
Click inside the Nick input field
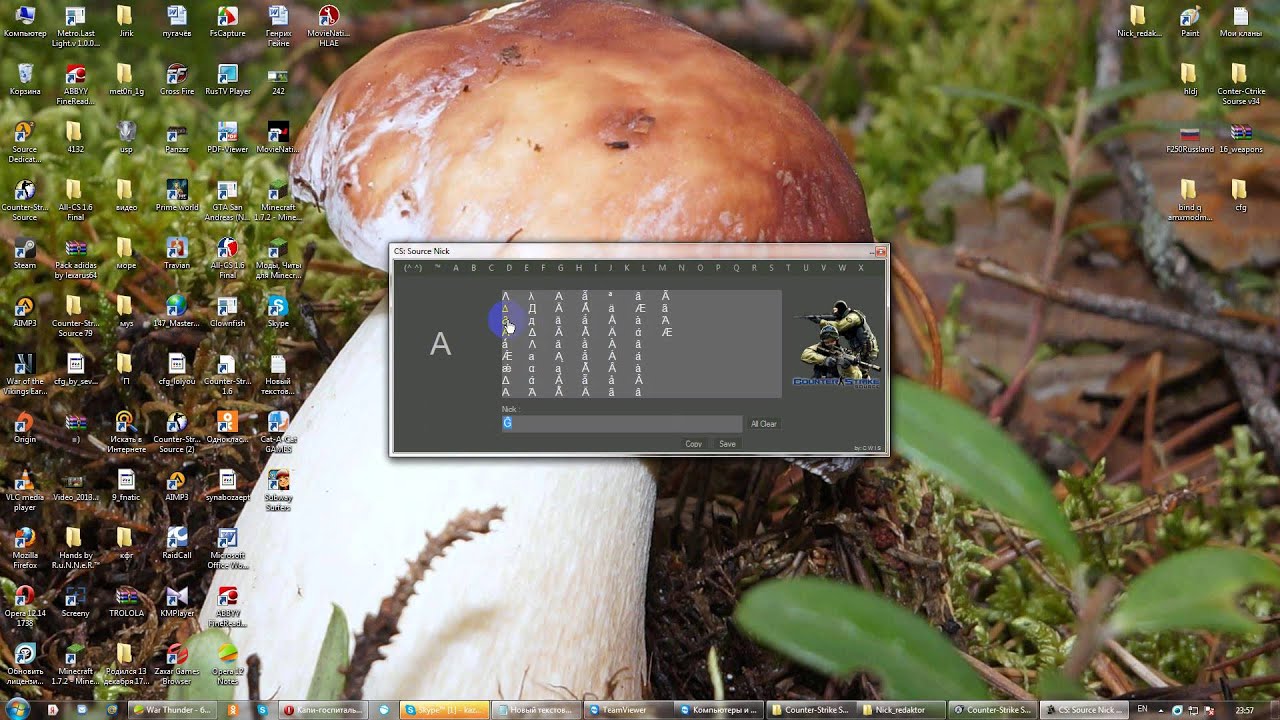(x=622, y=423)
